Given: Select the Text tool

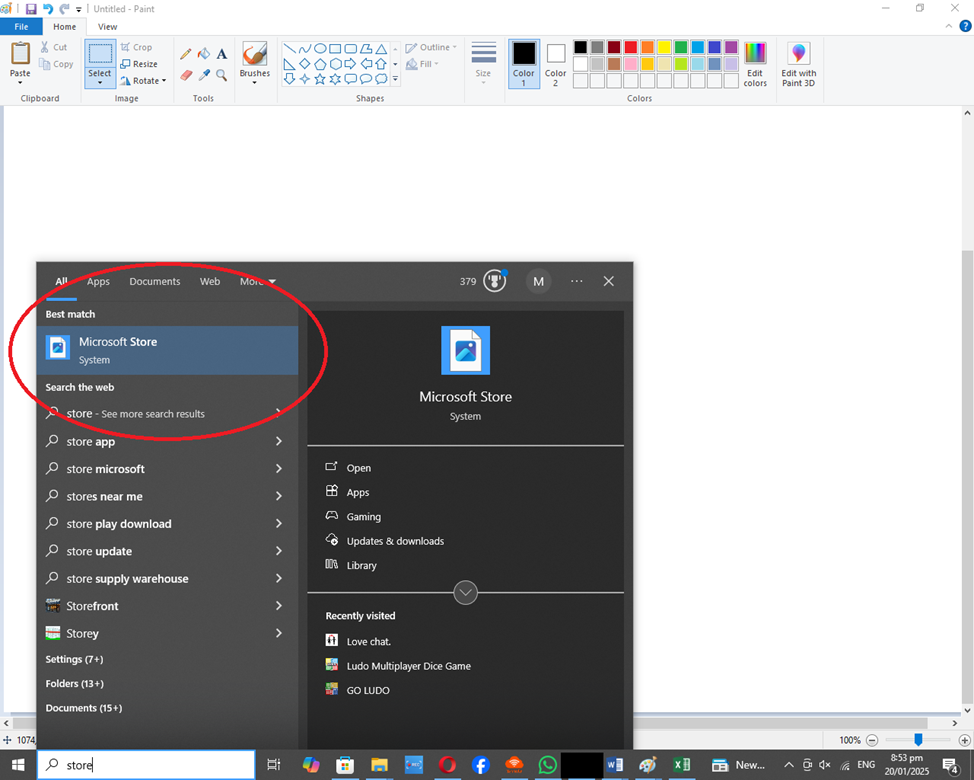Looking at the screenshot, I should 222,54.
